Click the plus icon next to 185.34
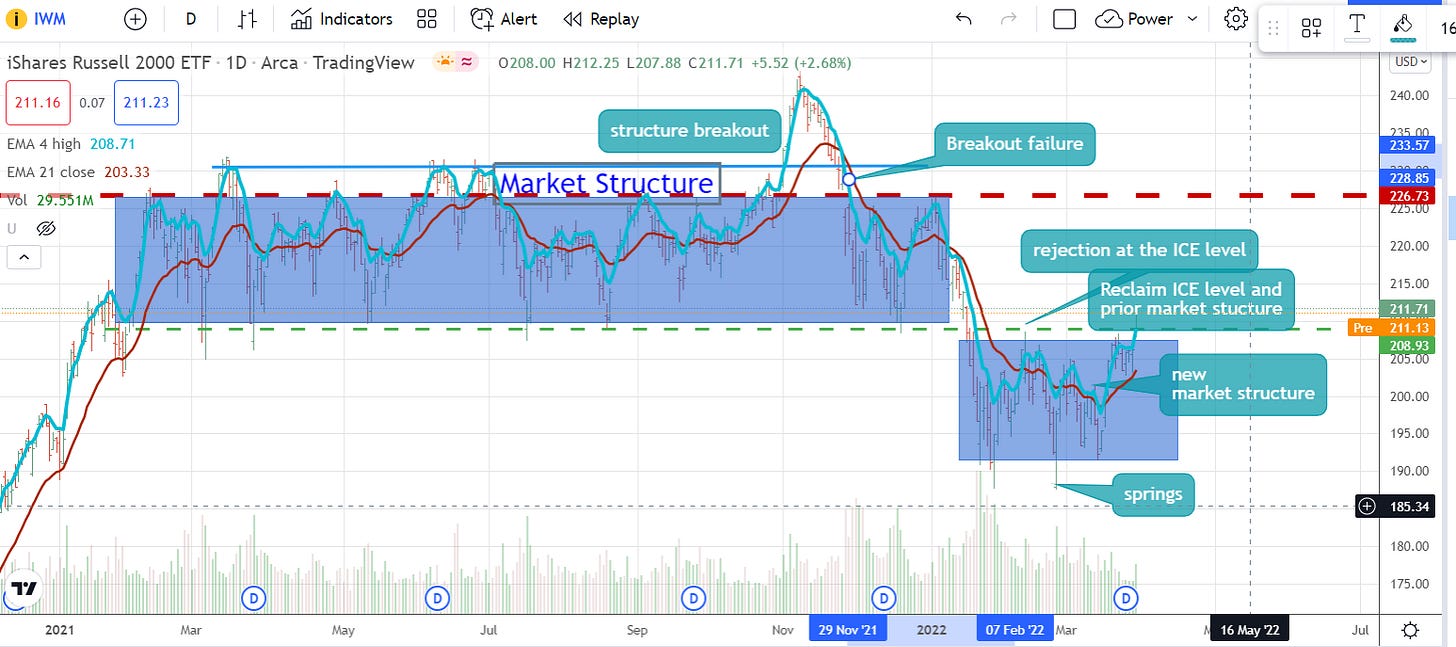Viewport: 1456px width, 647px height. [1368, 507]
